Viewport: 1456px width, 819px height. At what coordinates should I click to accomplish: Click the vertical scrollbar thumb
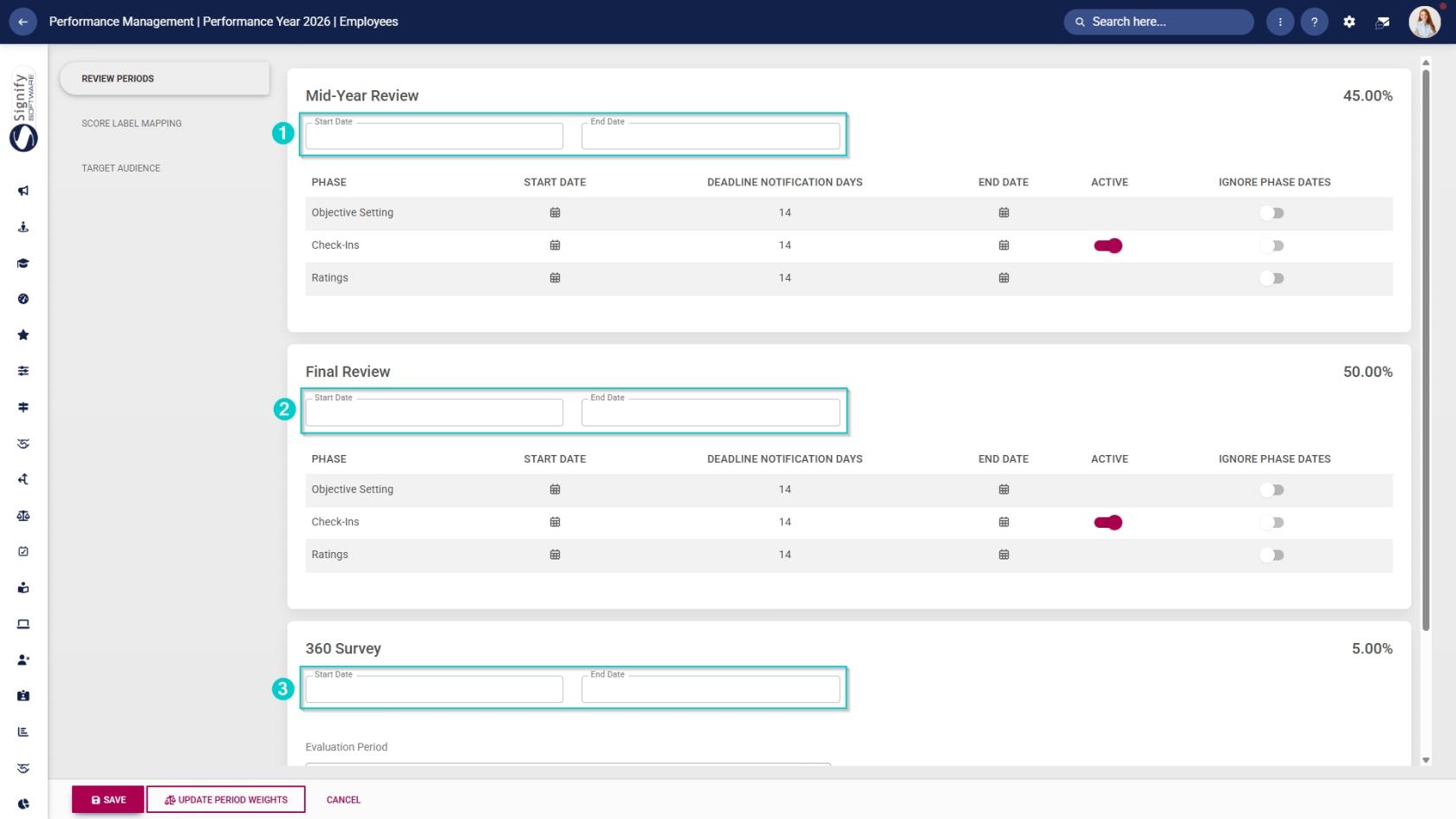[1426, 349]
